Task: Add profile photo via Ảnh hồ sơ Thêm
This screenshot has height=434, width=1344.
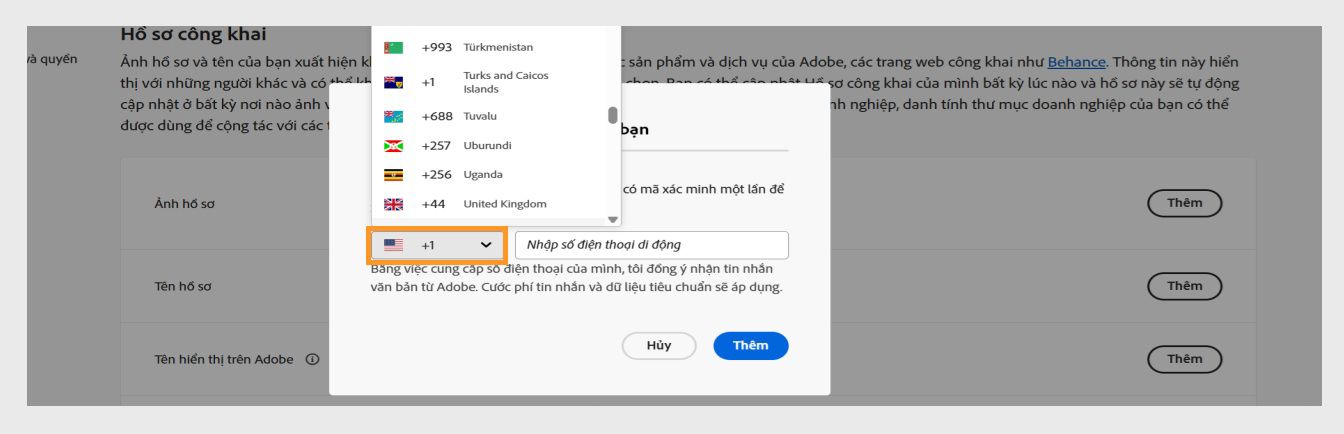Action: coord(1185,203)
